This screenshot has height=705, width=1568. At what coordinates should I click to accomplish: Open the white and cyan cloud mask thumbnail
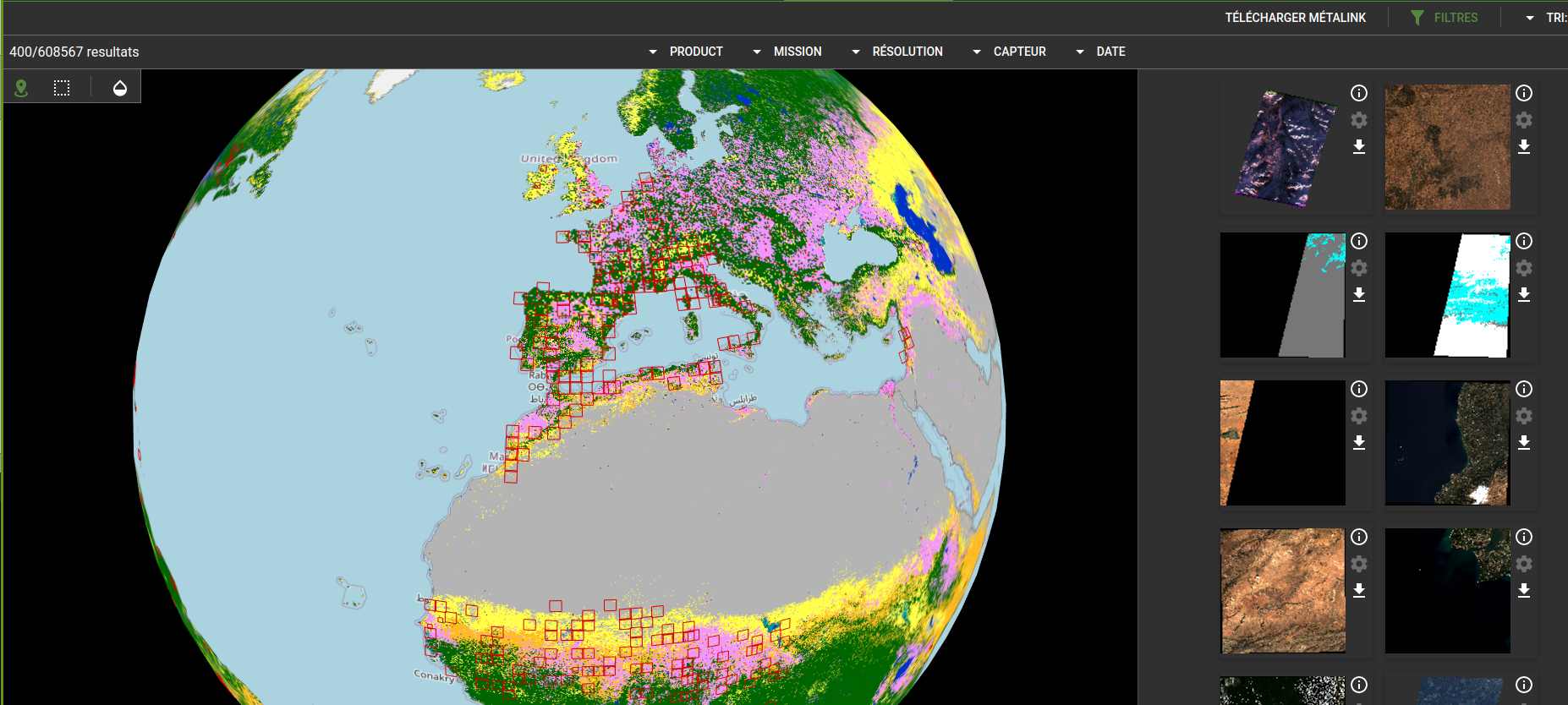1448,295
